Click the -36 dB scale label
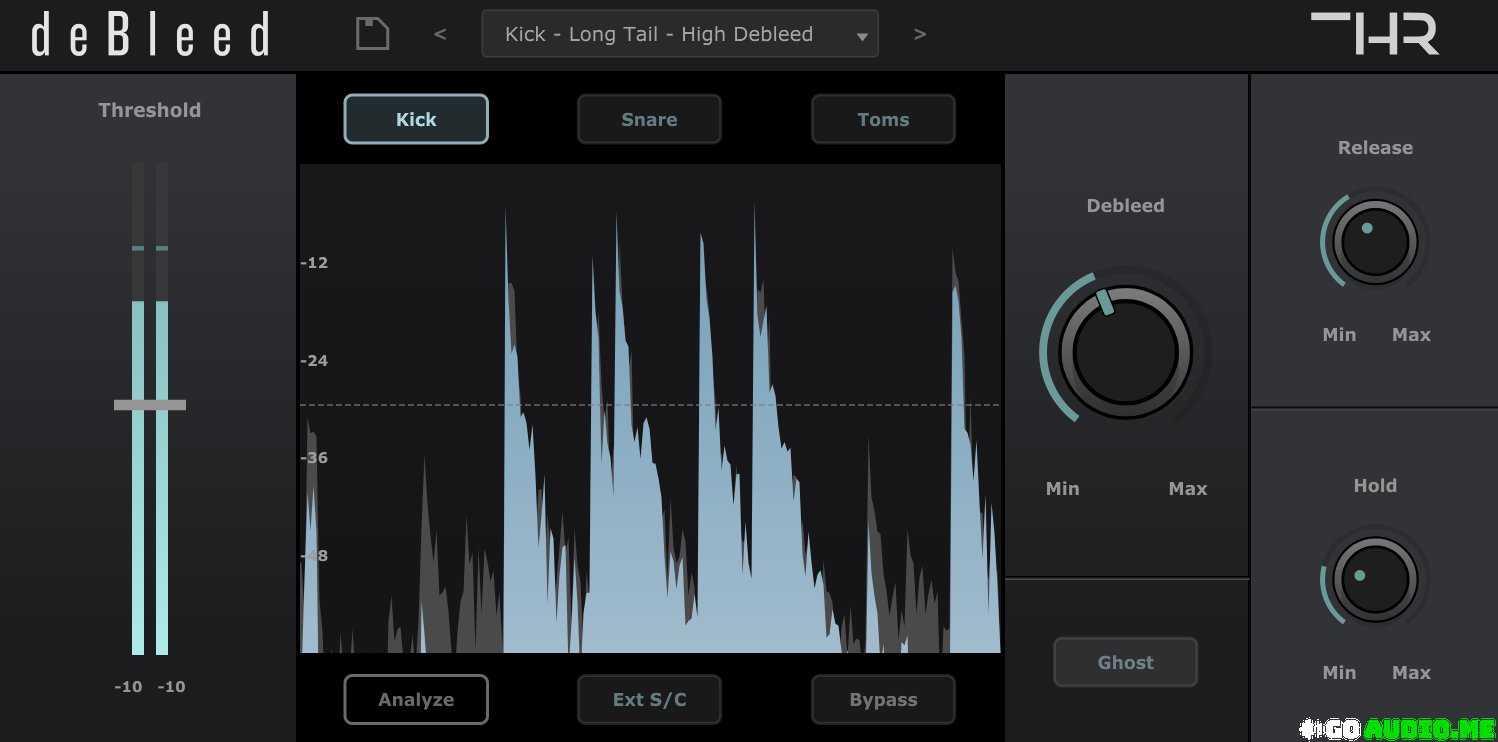The height and width of the screenshot is (742, 1498). 314,457
